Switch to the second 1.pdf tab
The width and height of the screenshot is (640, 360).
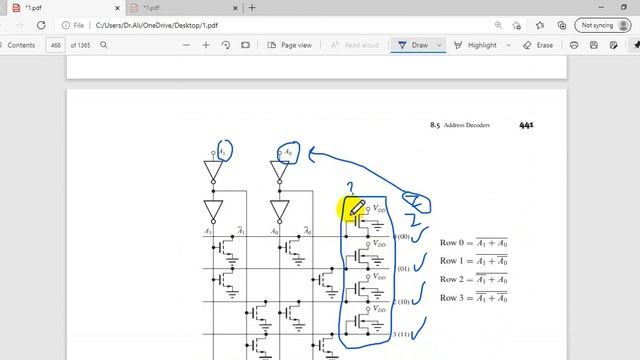[x=182, y=8]
